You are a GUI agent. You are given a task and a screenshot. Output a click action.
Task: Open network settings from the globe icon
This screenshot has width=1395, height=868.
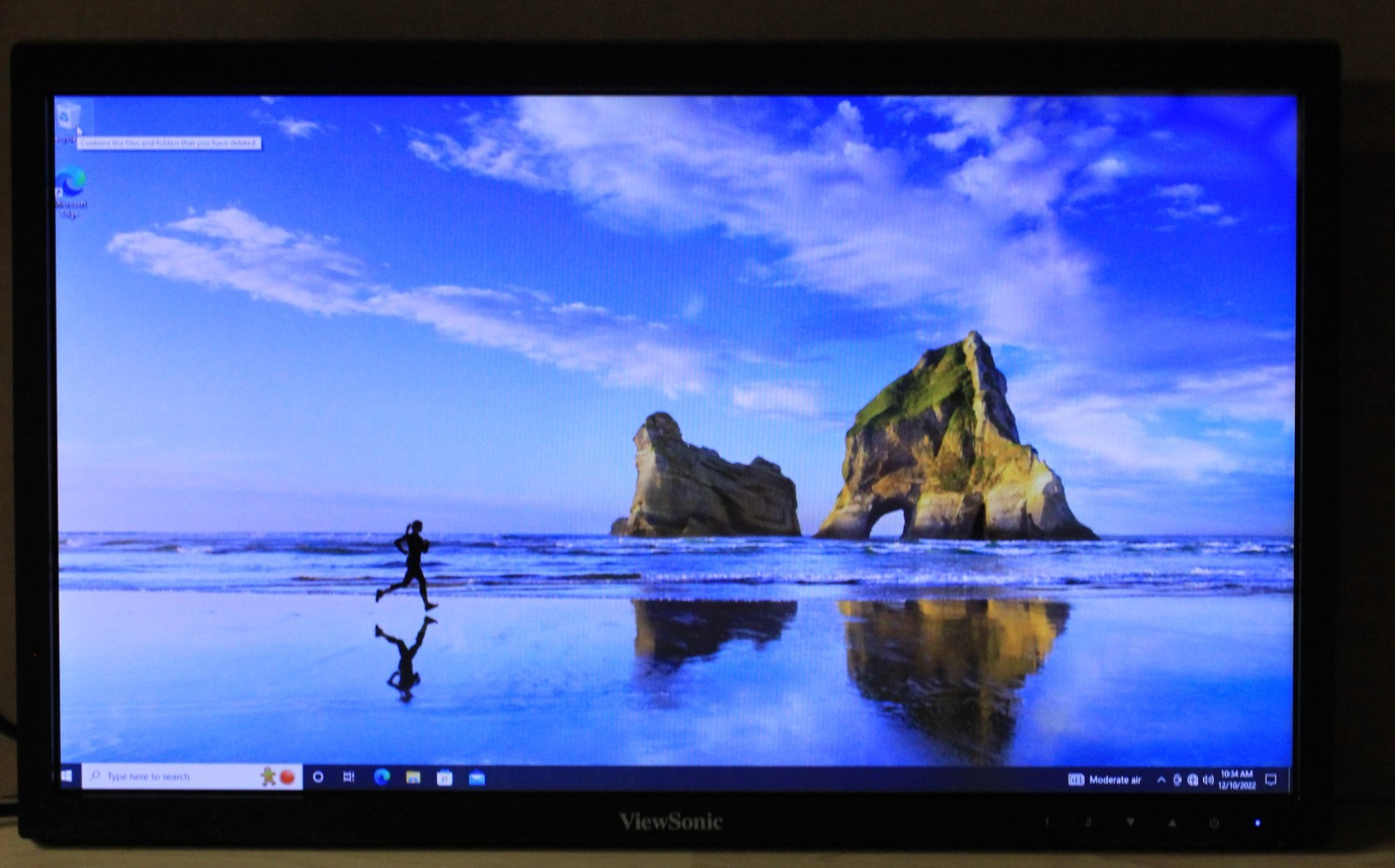coord(1193,779)
